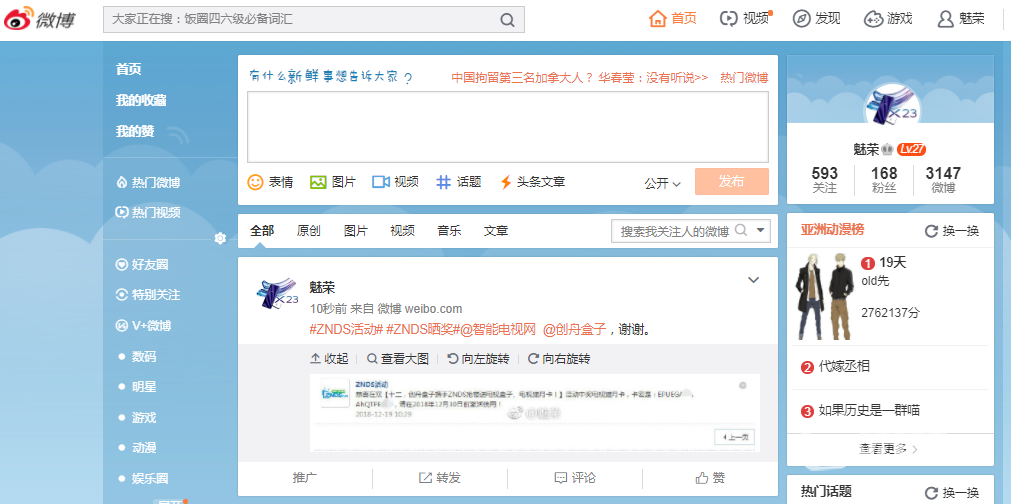Open the 魅荣 user profile in top bar
Screen dimensions: 1011x504
(961, 19)
